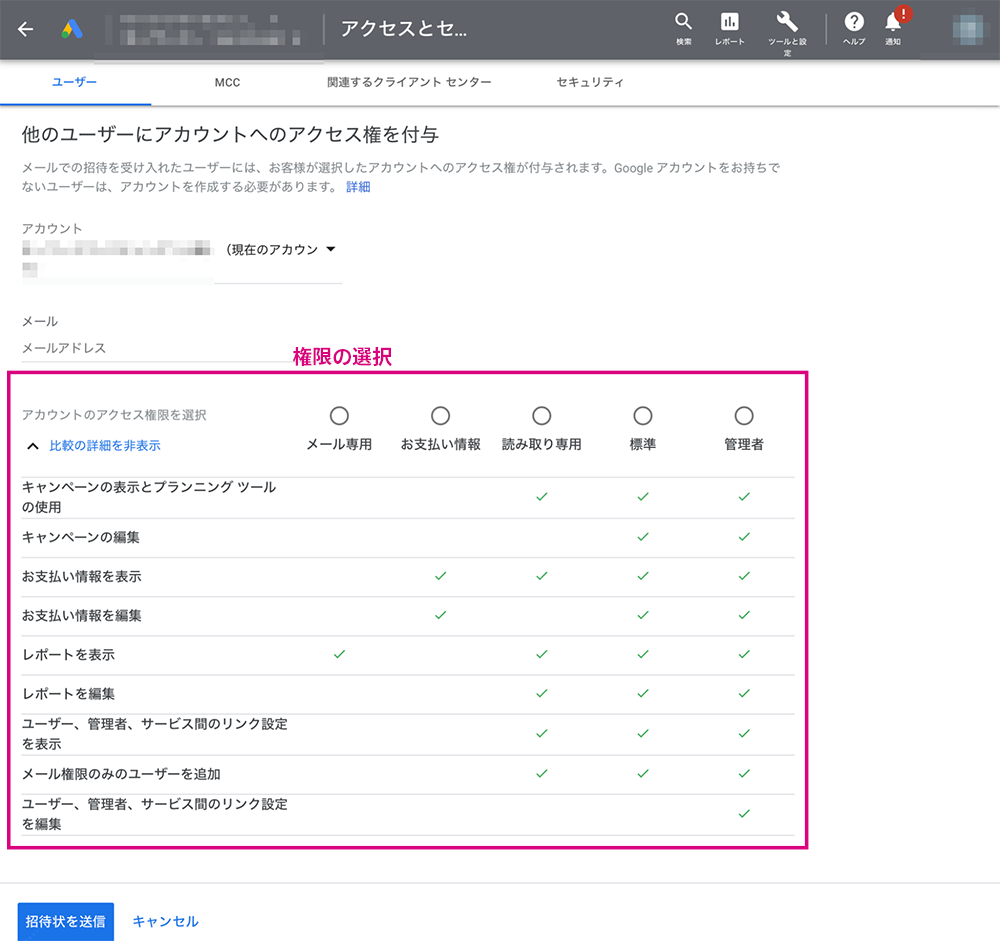Screen dimensions: 1000x941
Task: Click the 他のユーザーにアカウントへのアクセス権を付与 heading
Action: (x=230, y=135)
